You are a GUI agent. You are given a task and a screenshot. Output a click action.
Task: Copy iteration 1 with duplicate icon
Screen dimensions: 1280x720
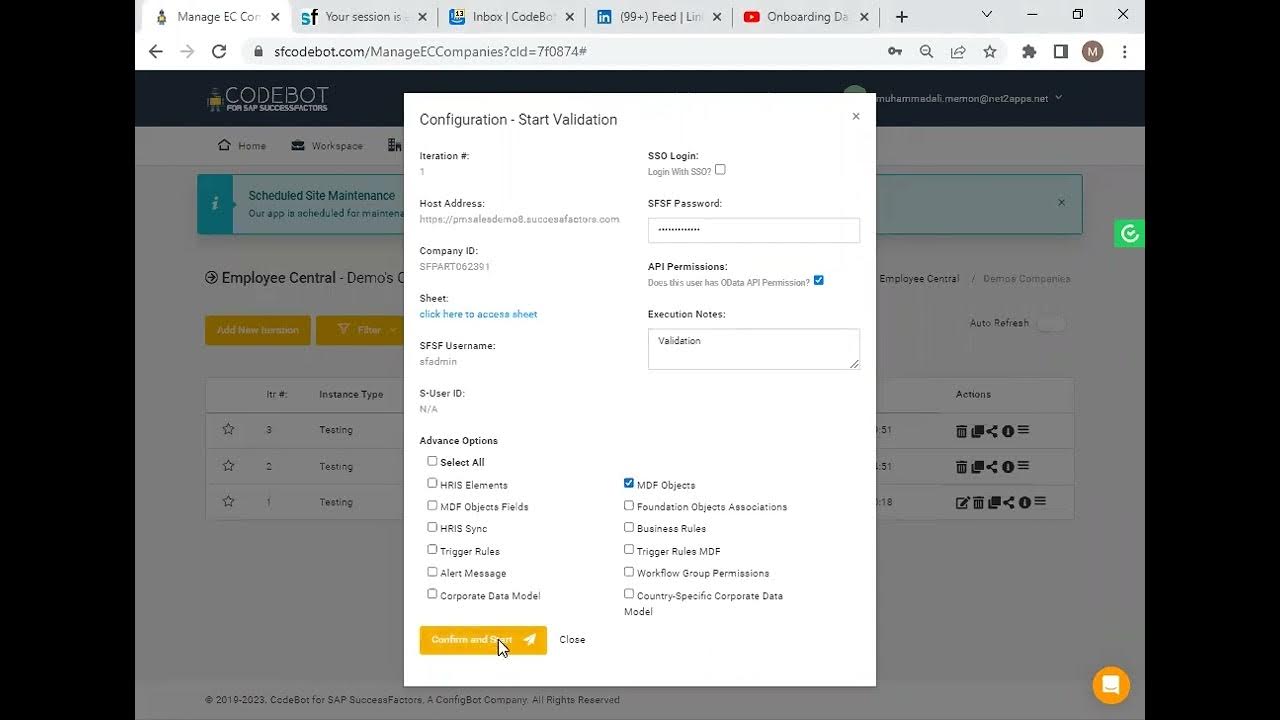[x=994, y=503]
